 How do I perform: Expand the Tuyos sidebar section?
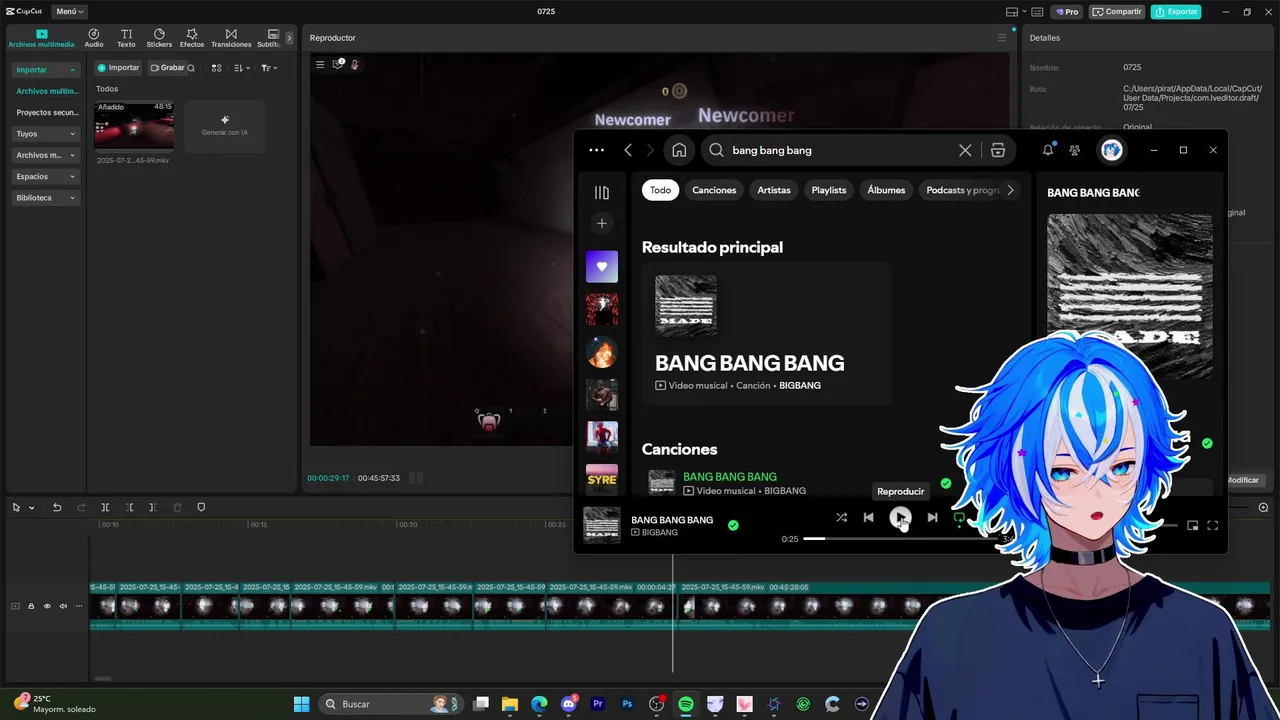click(46, 133)
